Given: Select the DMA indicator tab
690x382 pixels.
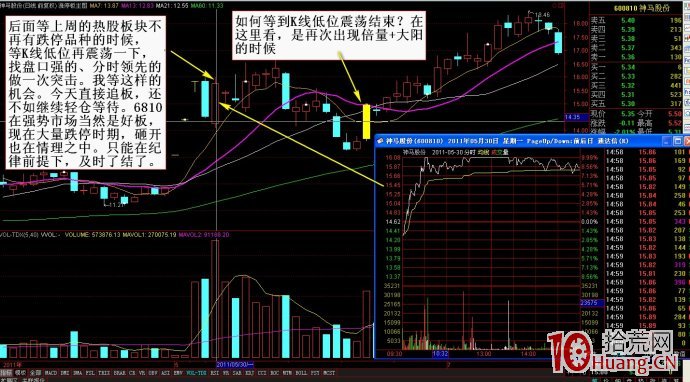Looking at the screenshot, I should coord(77,372).
